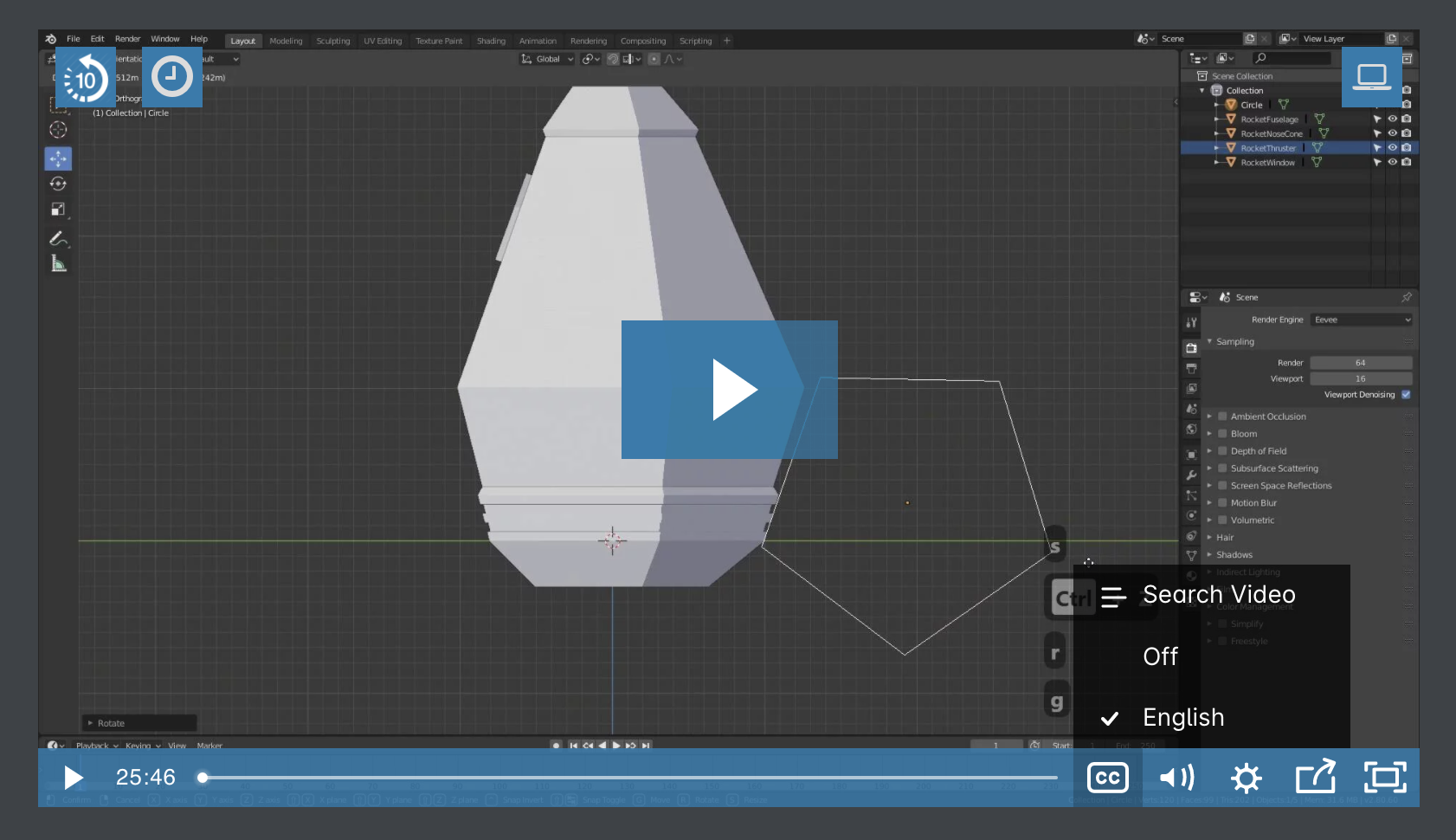The image size is (1456, 840).
Task: Open the Output properties tab
Action: 1192,368
